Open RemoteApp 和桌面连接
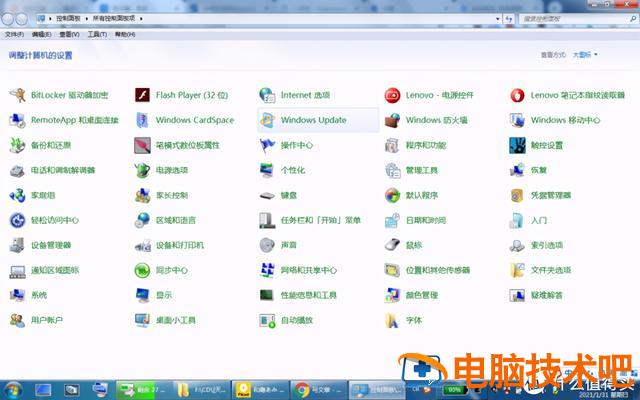The height and width of the screenshot is (400, 640). 64,120
